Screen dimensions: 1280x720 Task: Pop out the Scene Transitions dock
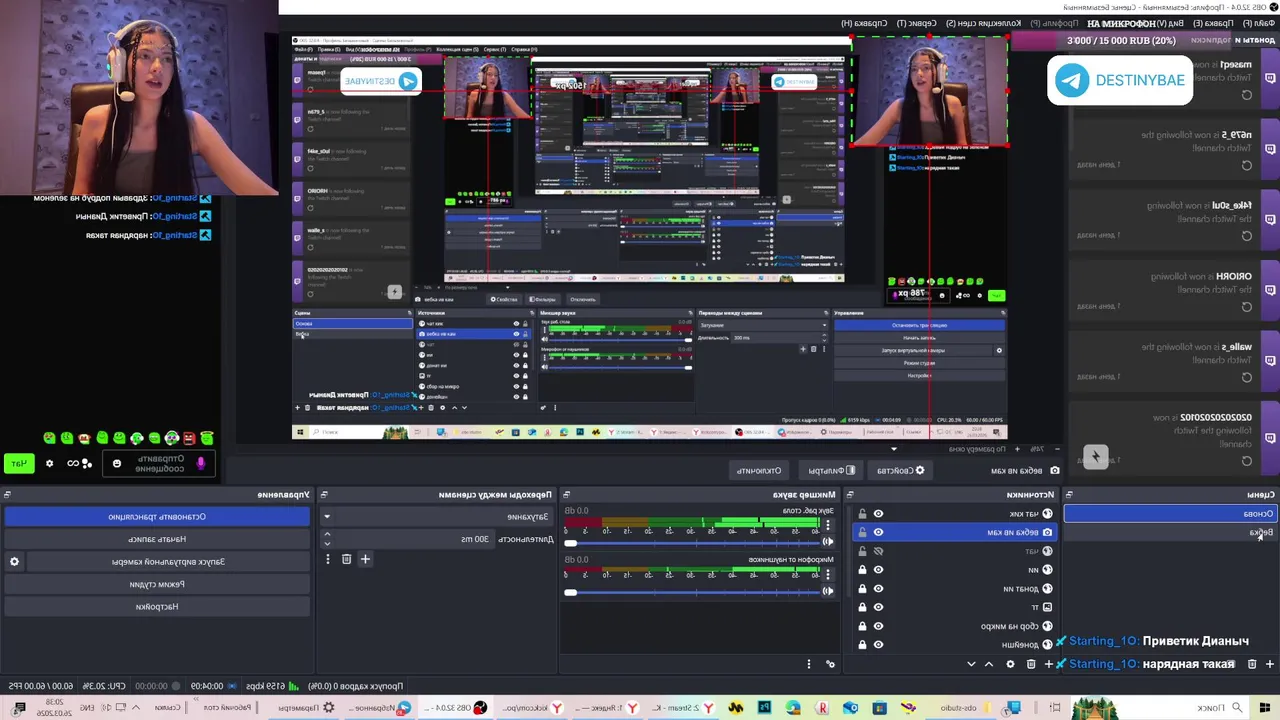point(324,495)
